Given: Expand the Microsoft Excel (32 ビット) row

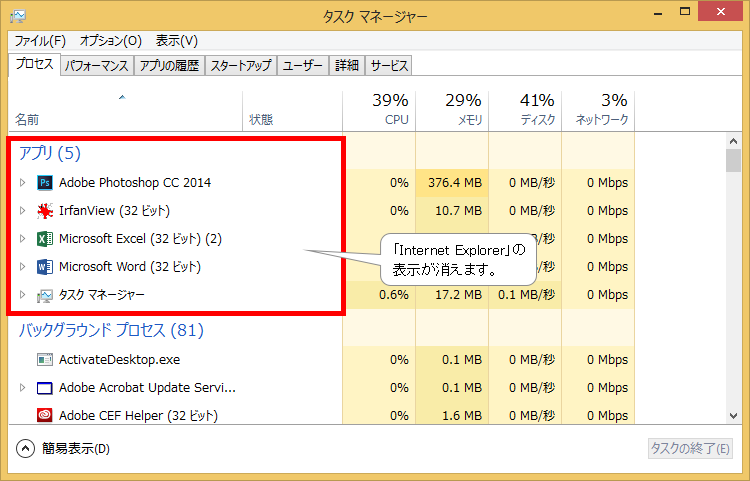Looking at the screenshot, I should click(22, 239).
